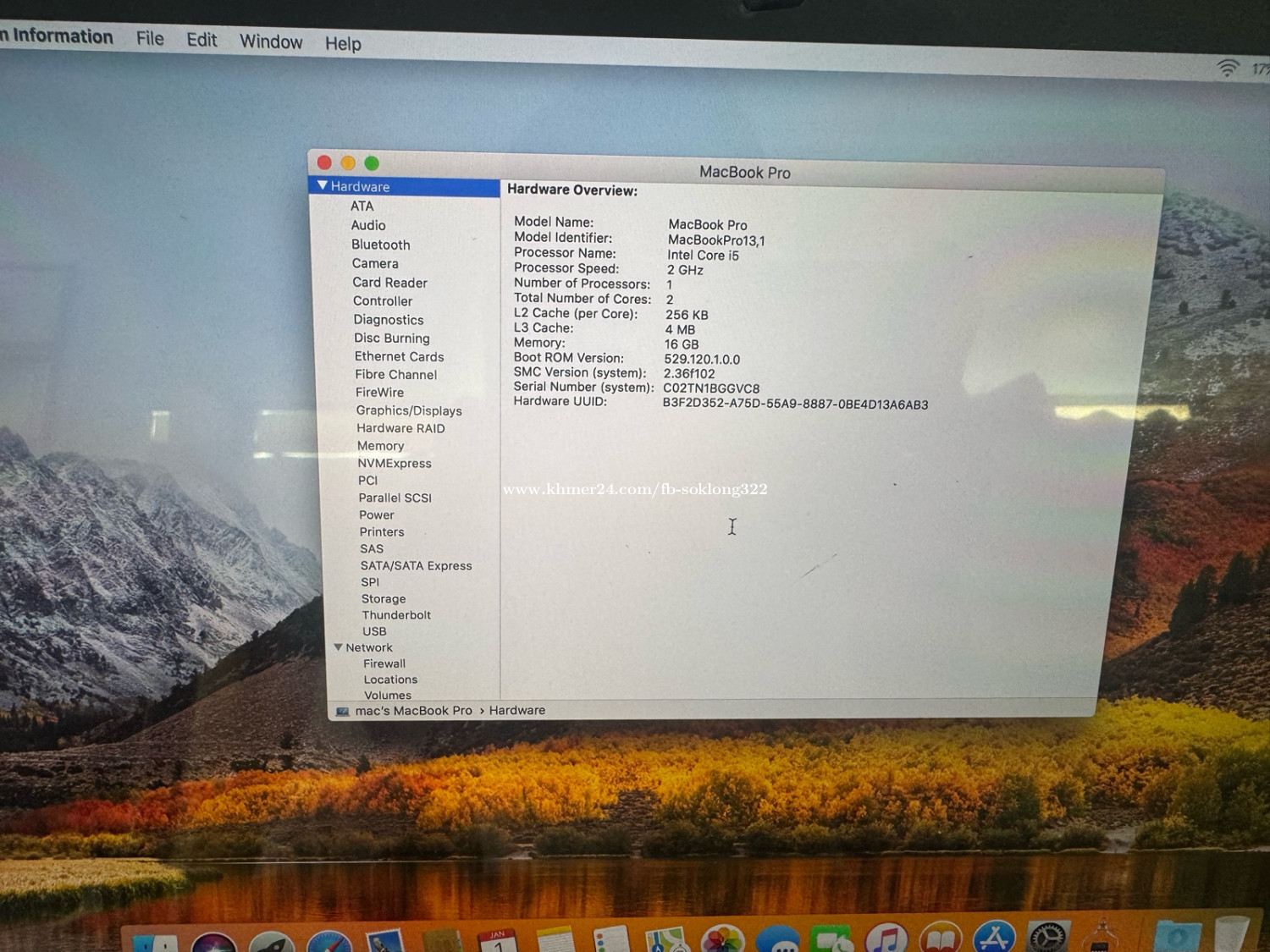Select Printers in the sidebar
Viewport: 1270px width, 952px height.
(382, 531)
